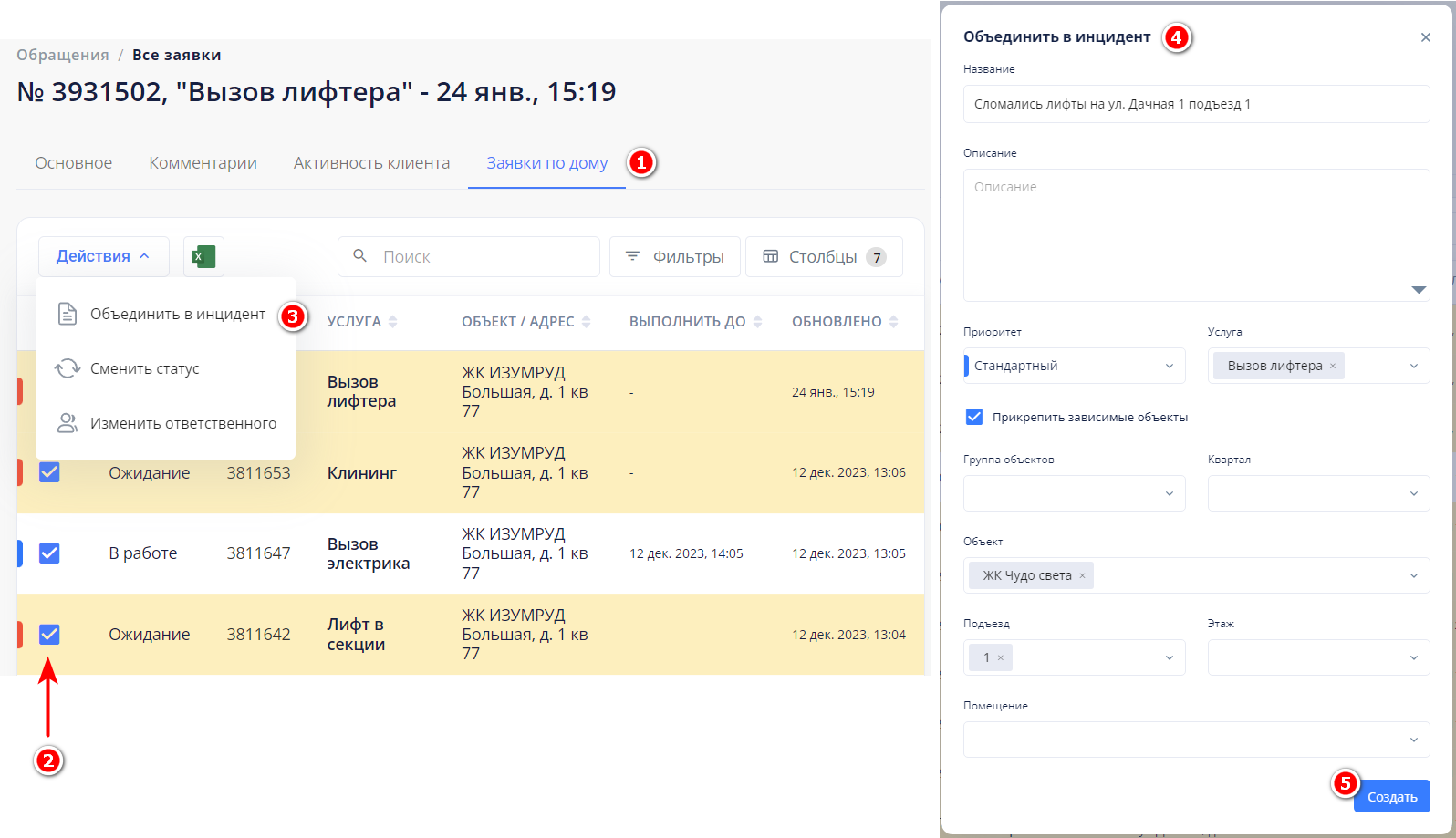Click the Описание text area

1197,235
